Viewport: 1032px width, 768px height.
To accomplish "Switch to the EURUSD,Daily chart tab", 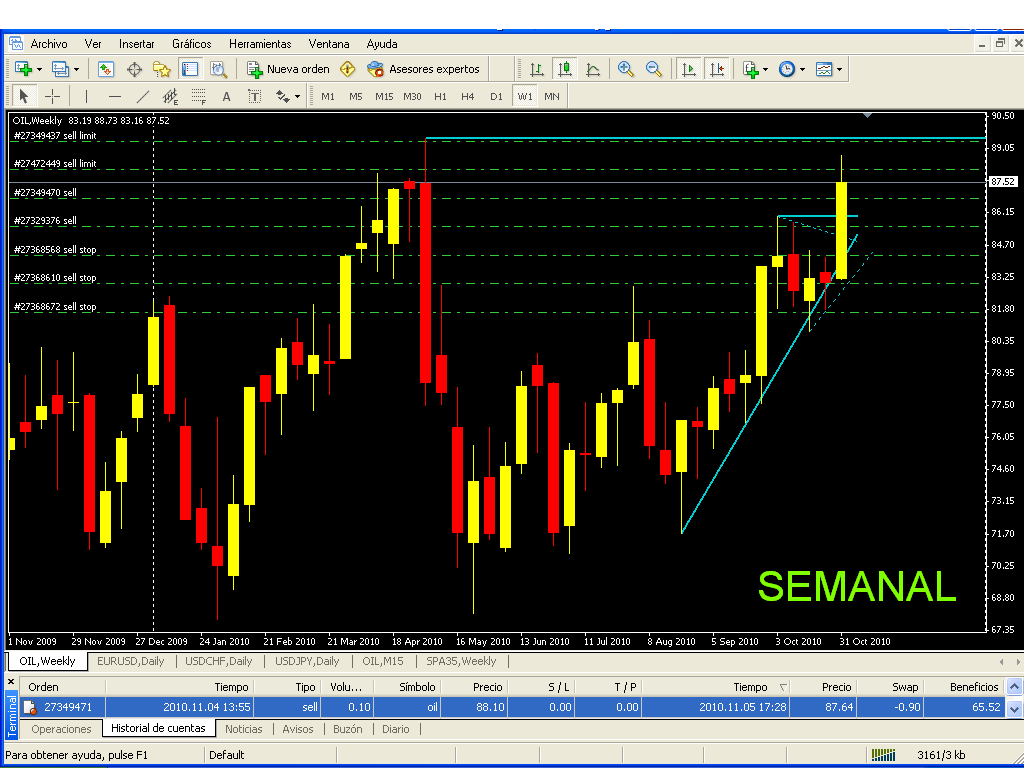I will (130, 661).
